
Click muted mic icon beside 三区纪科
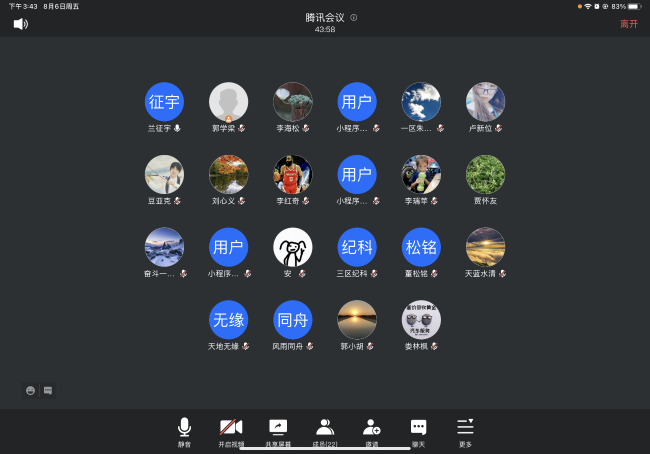pos(374,273)
